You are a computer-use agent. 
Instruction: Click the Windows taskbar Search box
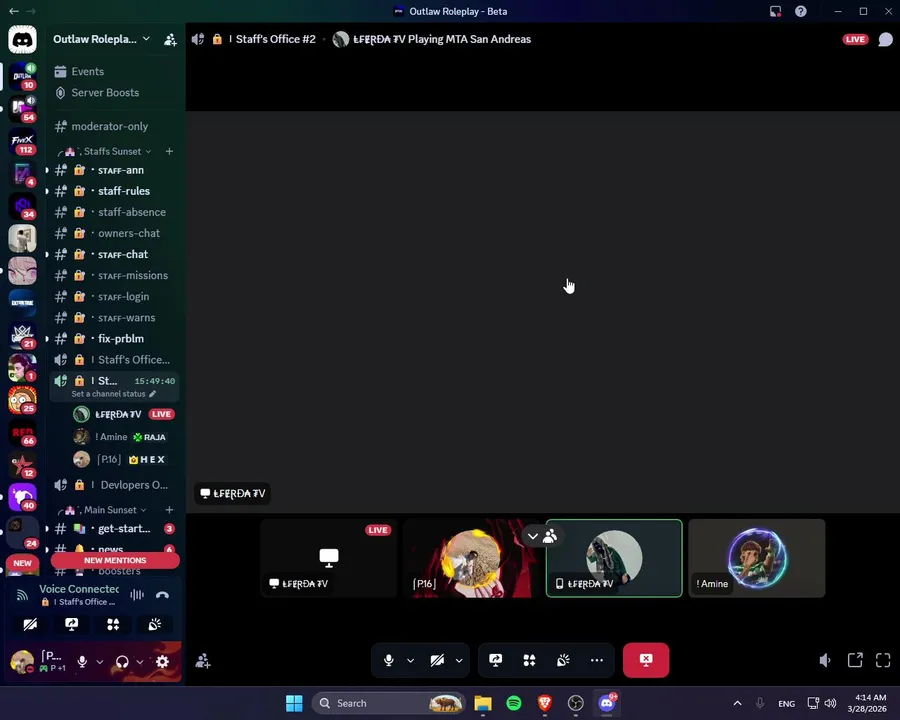coord(389,703)
